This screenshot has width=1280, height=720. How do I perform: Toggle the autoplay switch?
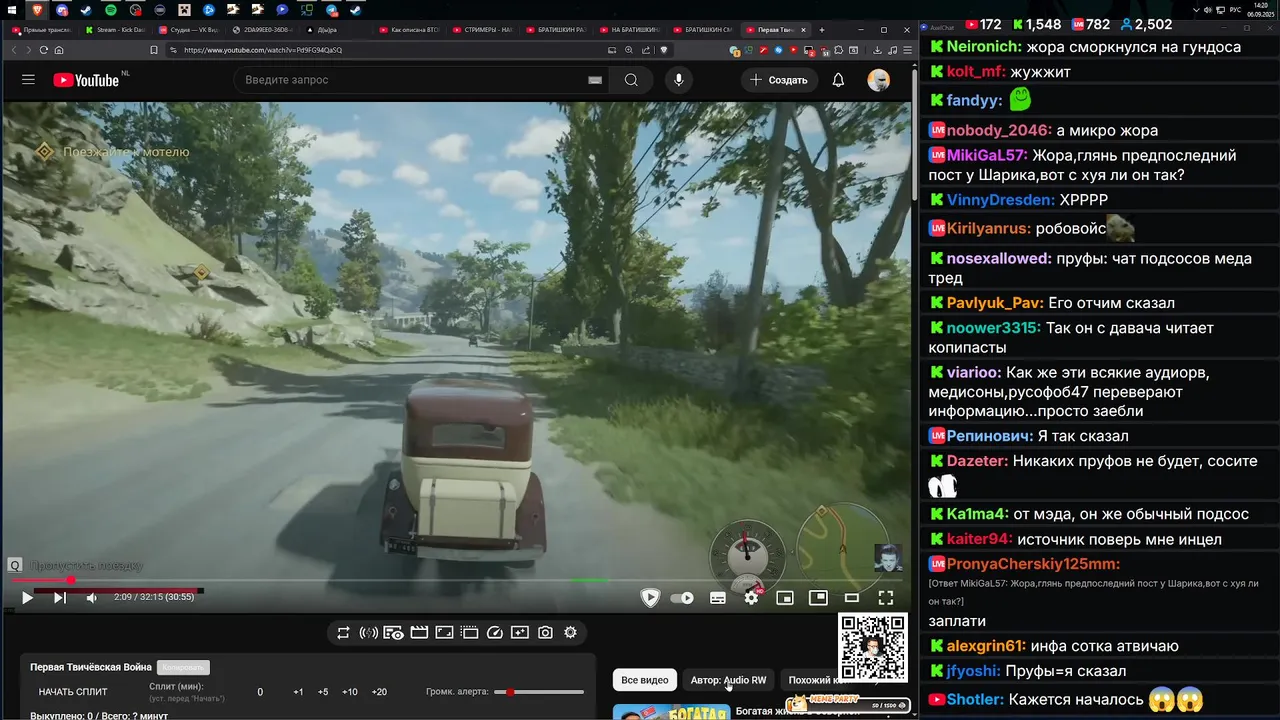coord(682,598)
